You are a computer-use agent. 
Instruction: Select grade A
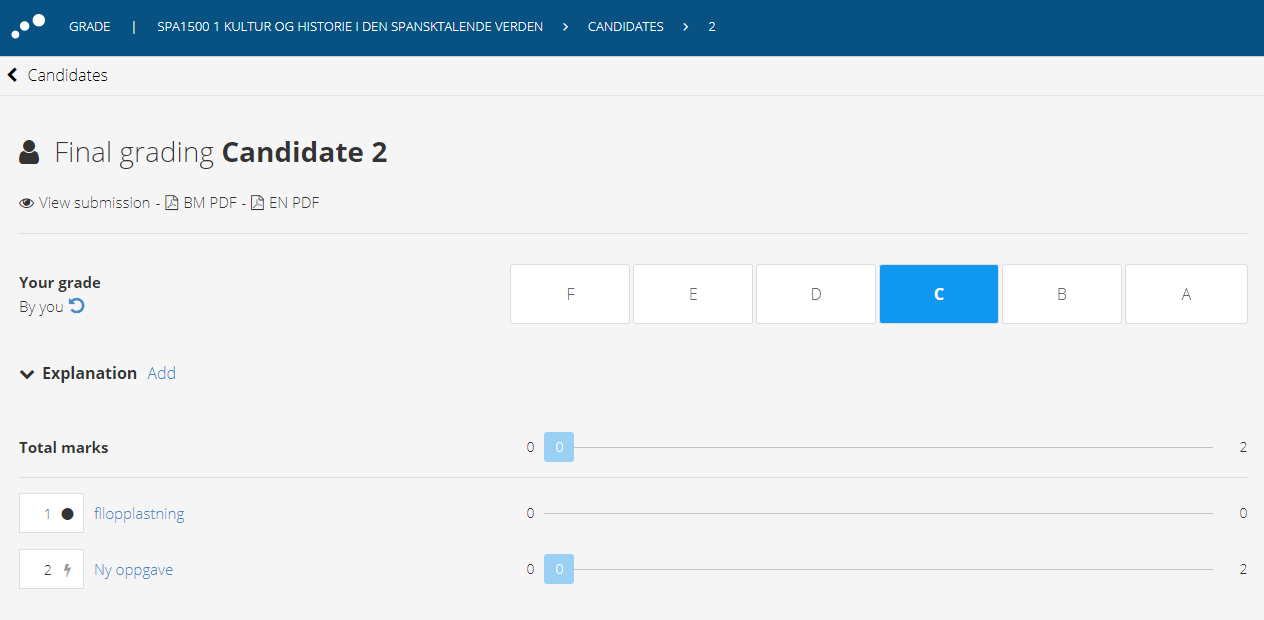point(1186,294)
